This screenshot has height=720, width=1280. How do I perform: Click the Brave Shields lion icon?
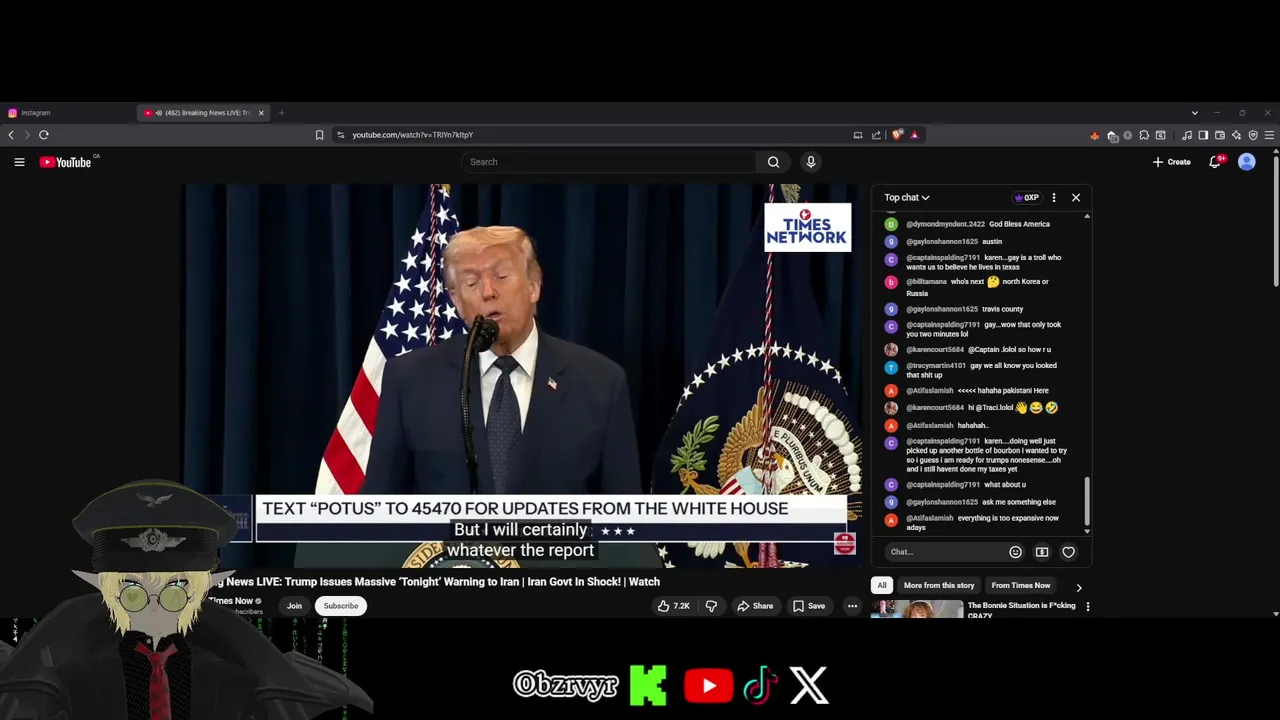(x=897, y=135)
